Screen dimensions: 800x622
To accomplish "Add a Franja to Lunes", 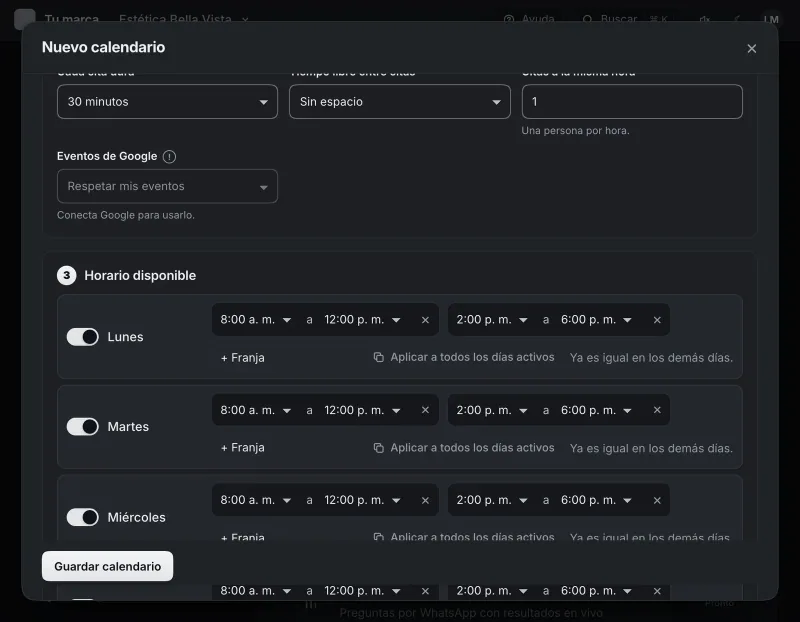I will pos(243,358).
